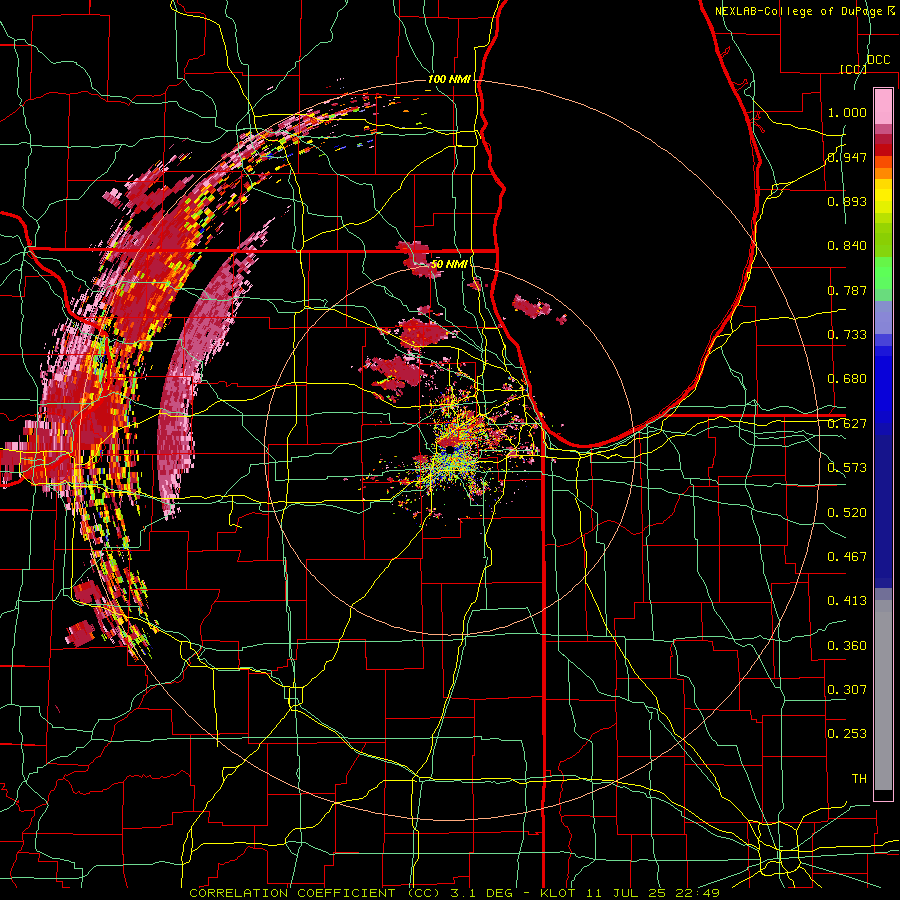Click the 0.520 color scale value
900x900 pixels.
coord(847,513)
